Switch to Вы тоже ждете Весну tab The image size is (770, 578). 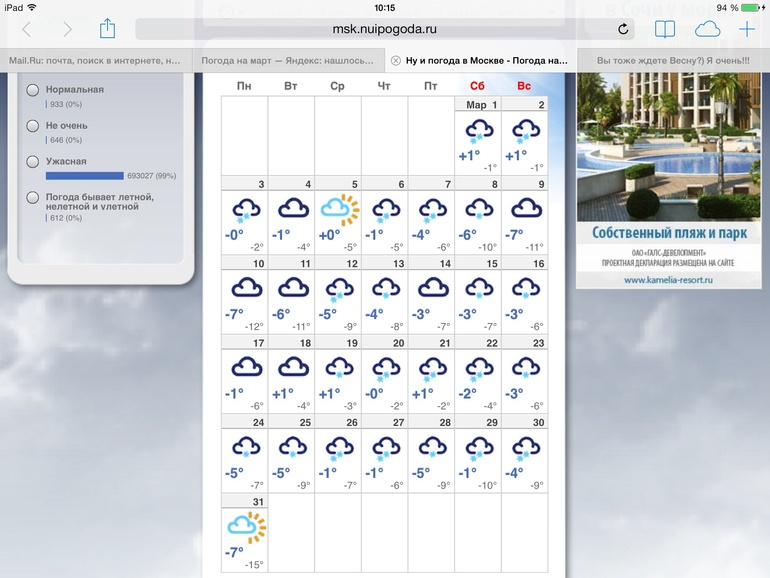(673, 60)
